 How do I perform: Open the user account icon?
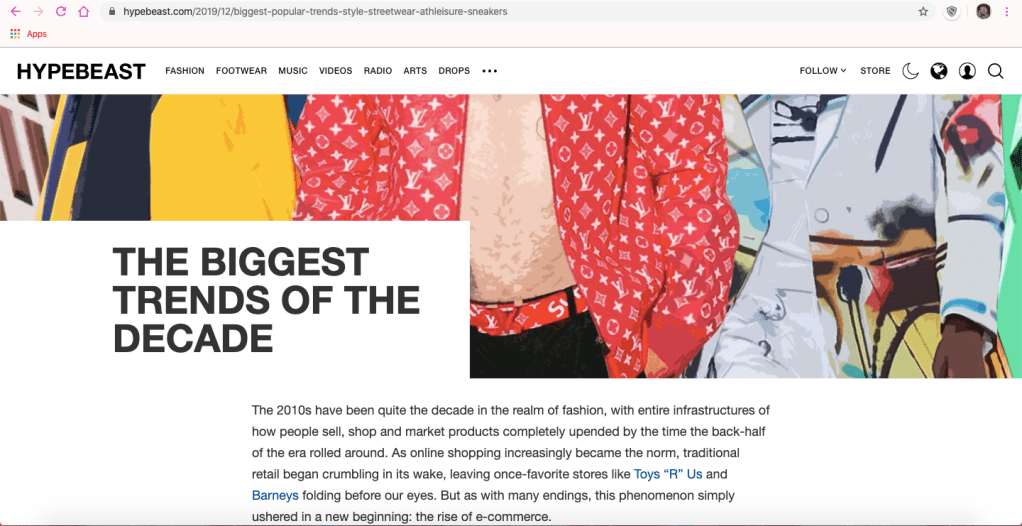(967, 71)
